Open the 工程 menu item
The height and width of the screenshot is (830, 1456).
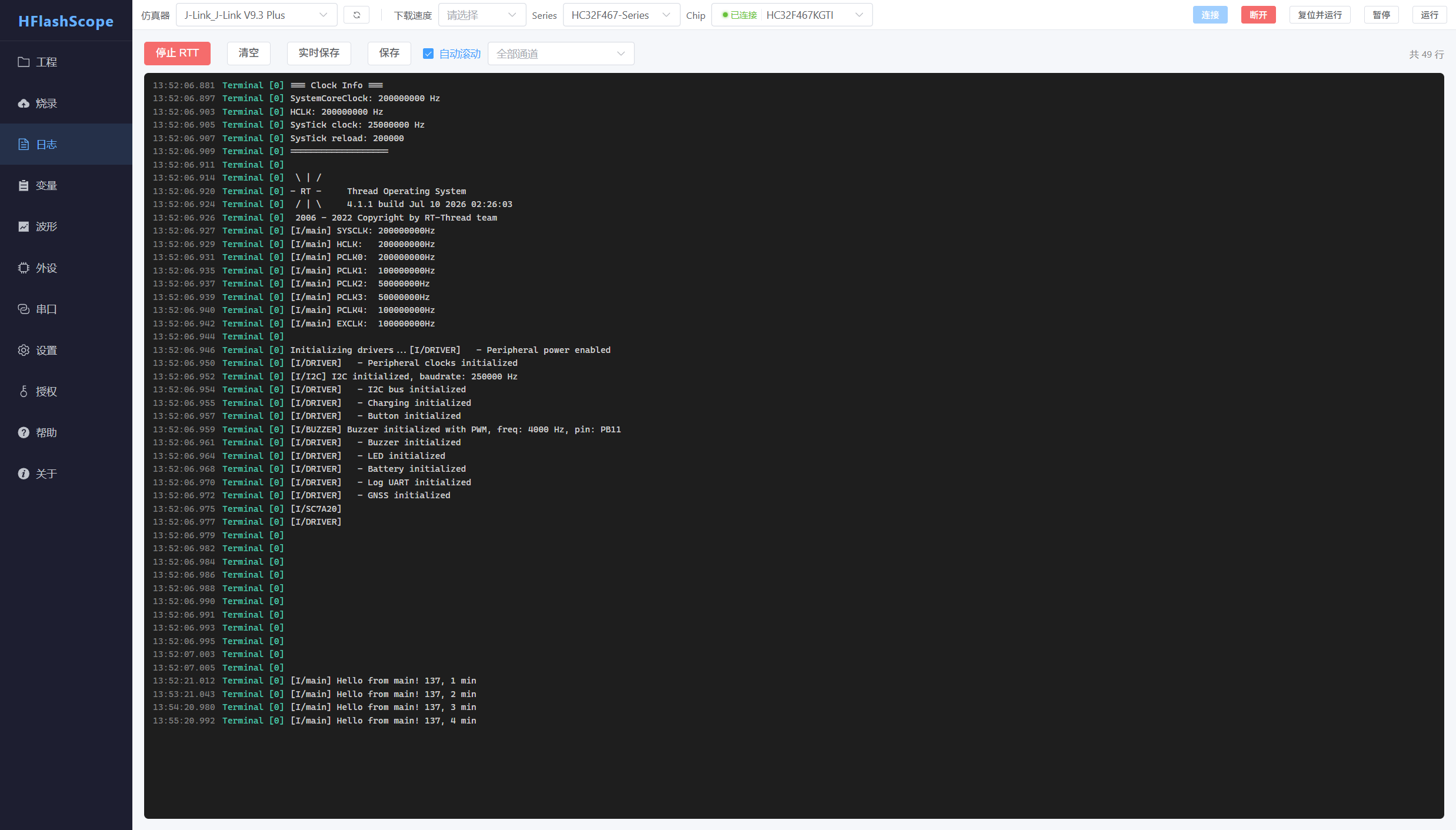coord(66,62)
